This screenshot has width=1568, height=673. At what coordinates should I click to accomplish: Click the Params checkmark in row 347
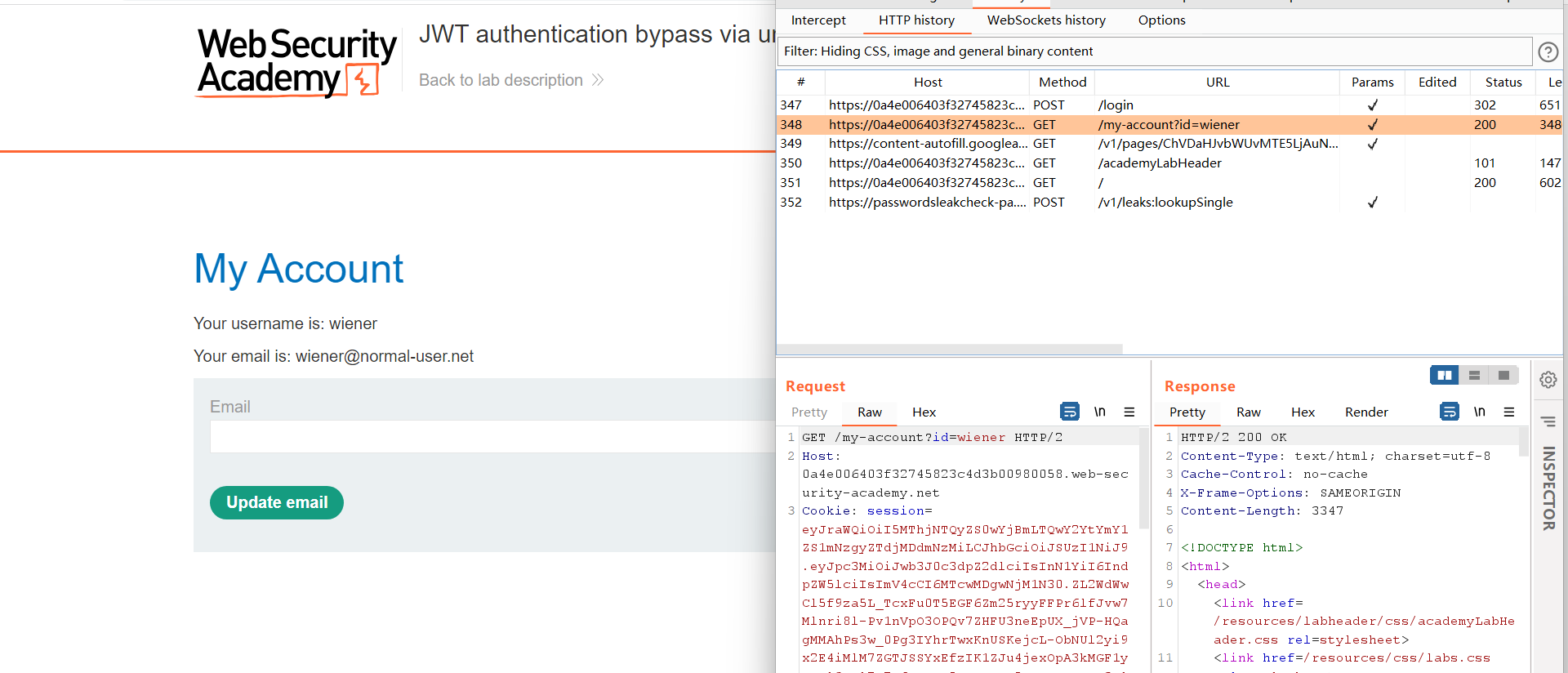[1373, 105]
